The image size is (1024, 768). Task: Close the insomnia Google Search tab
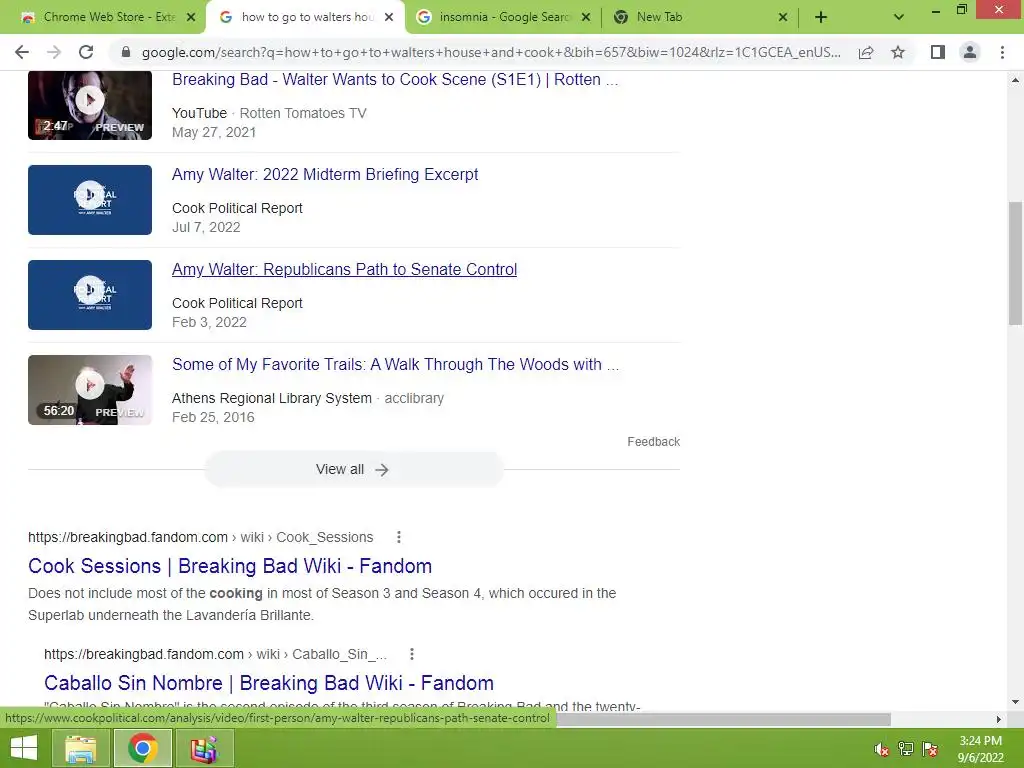pos(586,18)
